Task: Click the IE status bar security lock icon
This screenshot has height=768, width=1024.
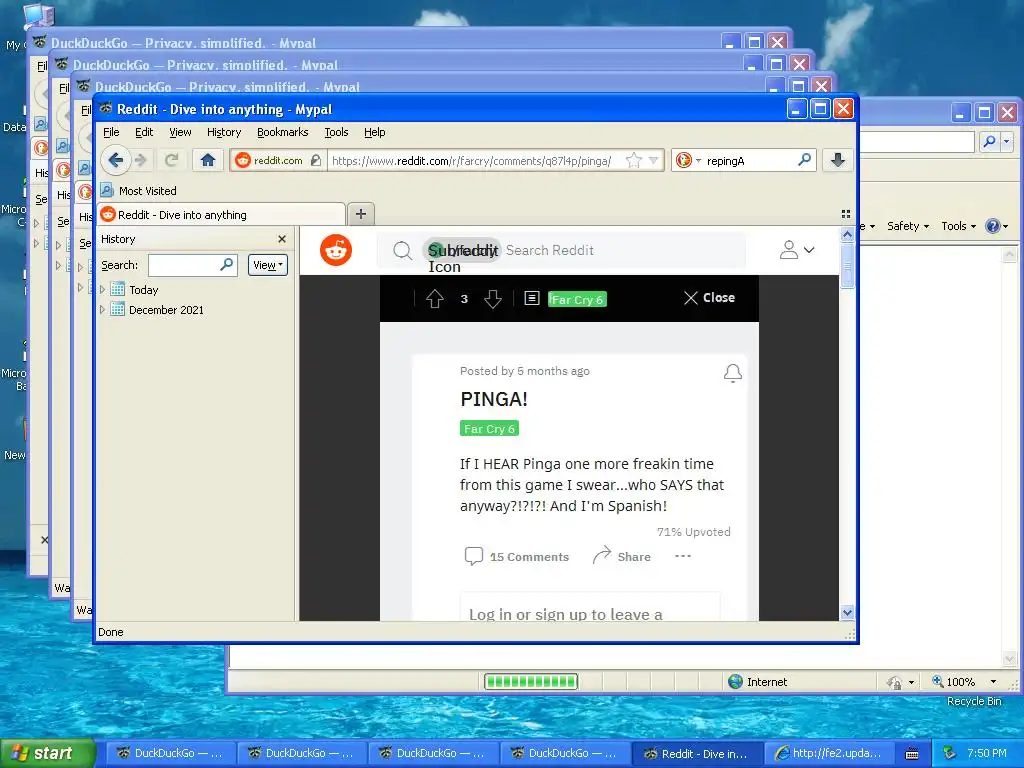Action: 894,682
